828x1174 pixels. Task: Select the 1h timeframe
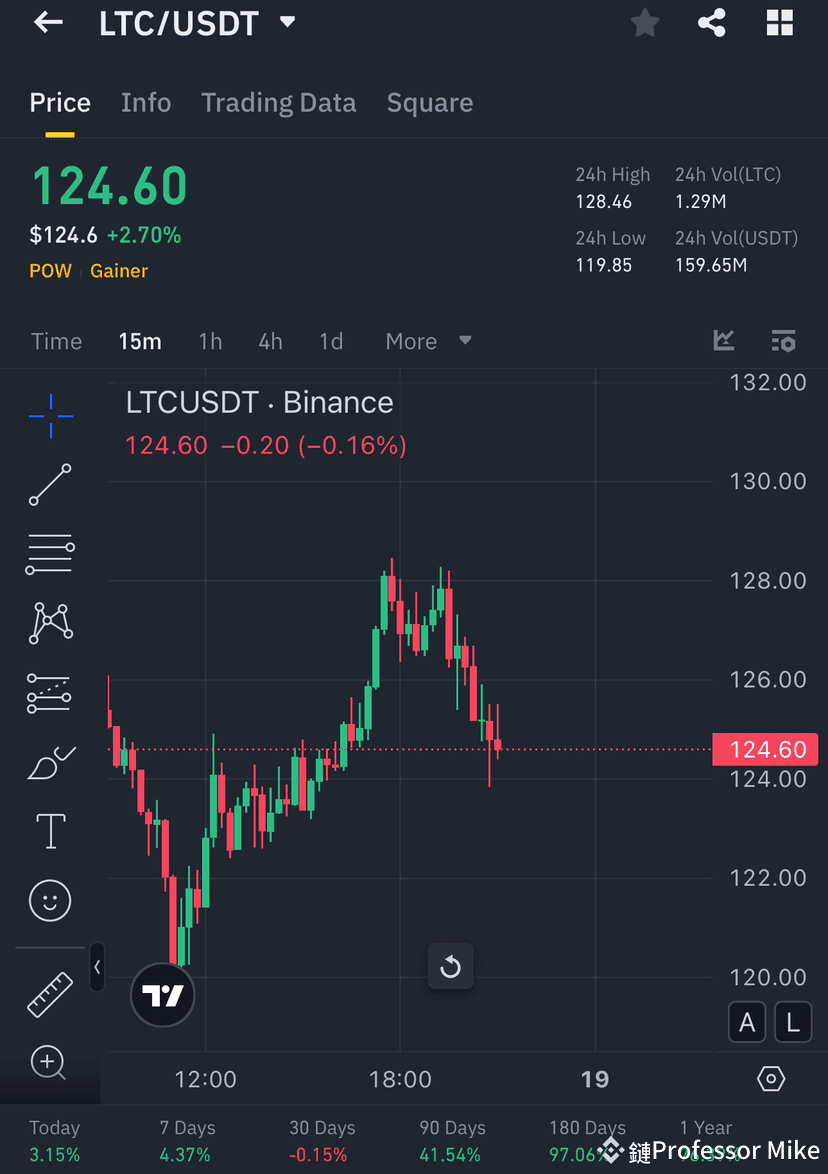click(210, 341)
